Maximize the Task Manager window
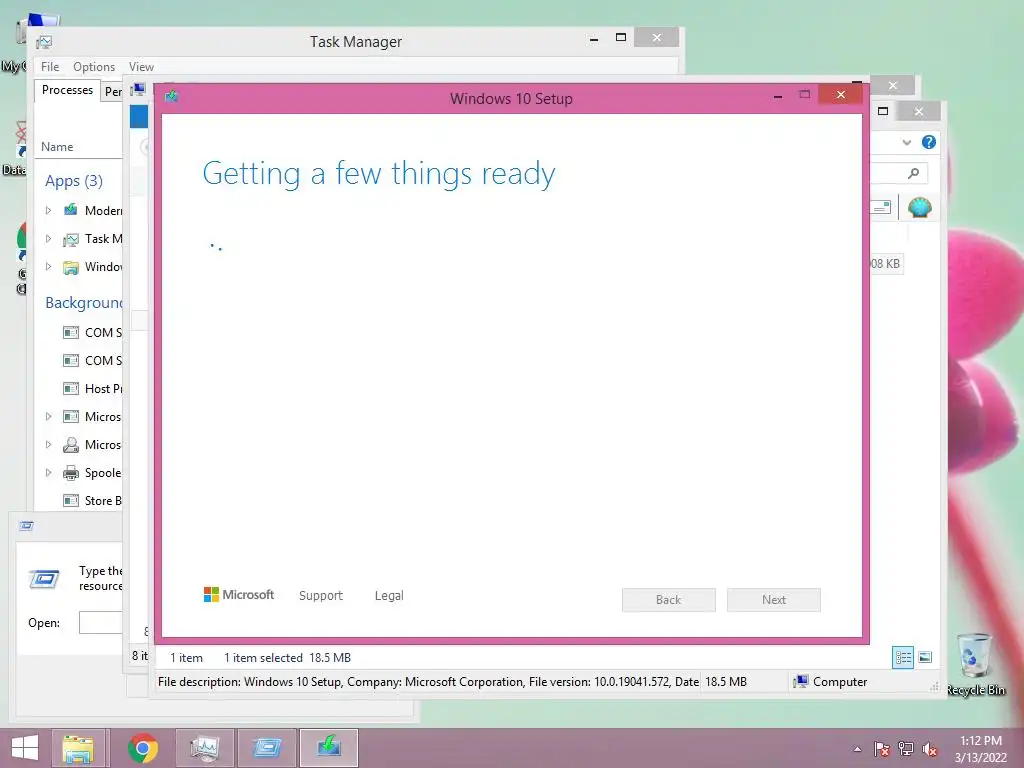 coord(621,37)
